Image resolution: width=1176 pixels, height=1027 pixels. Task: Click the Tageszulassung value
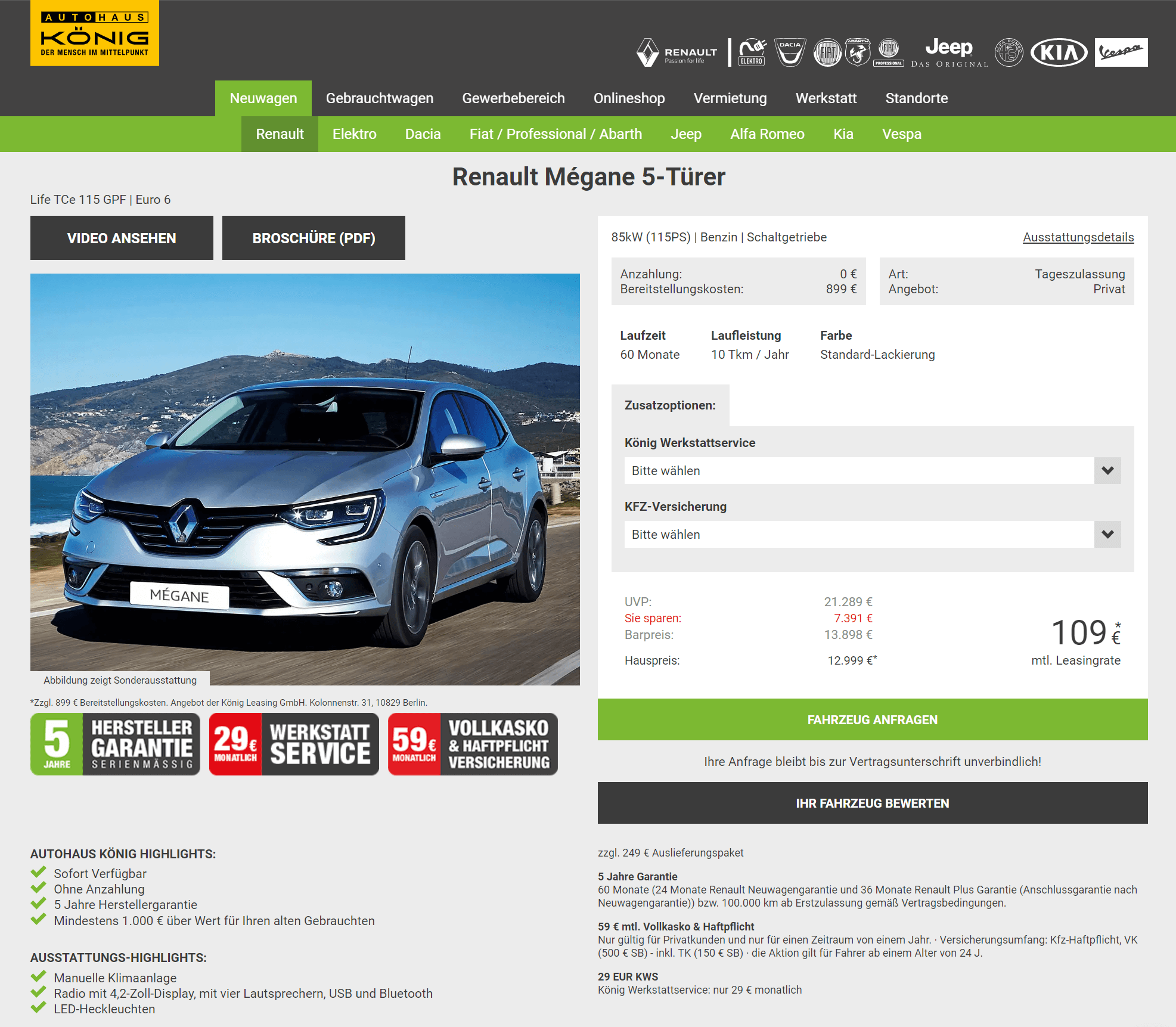(1079, 274)
